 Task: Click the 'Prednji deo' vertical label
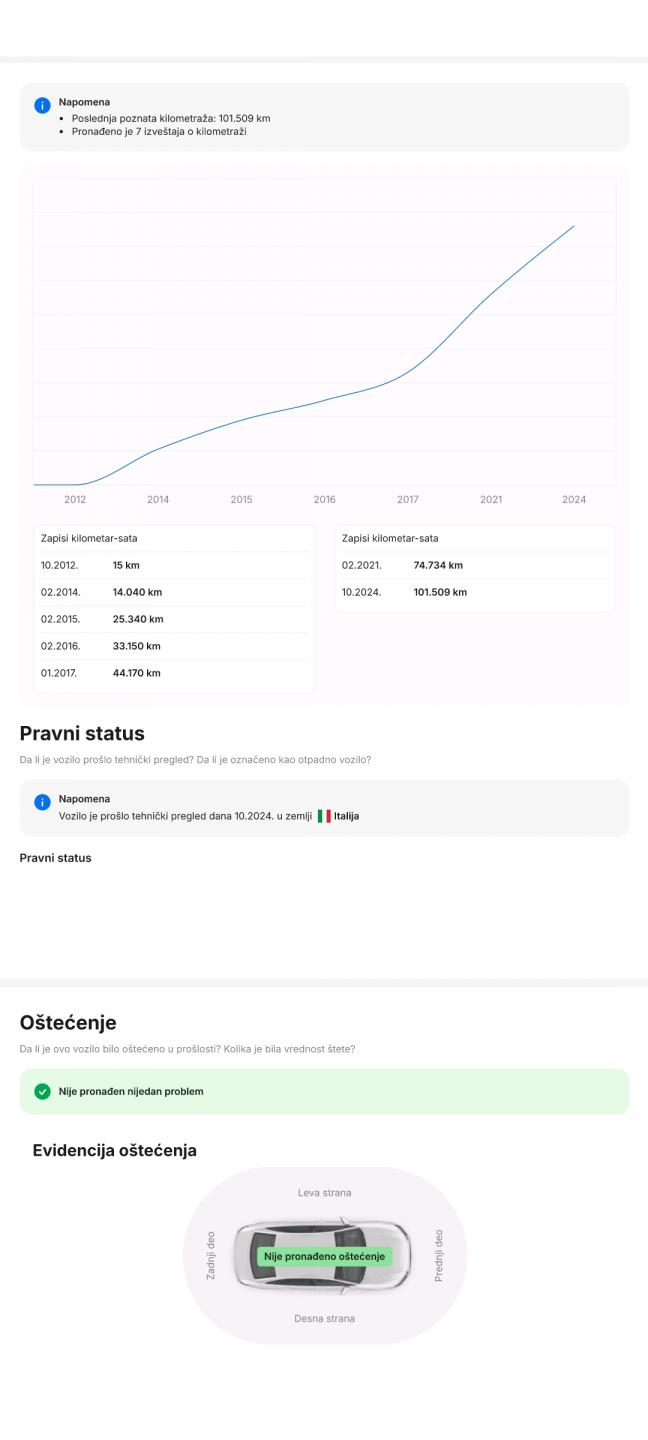(x=438, y=1256)
